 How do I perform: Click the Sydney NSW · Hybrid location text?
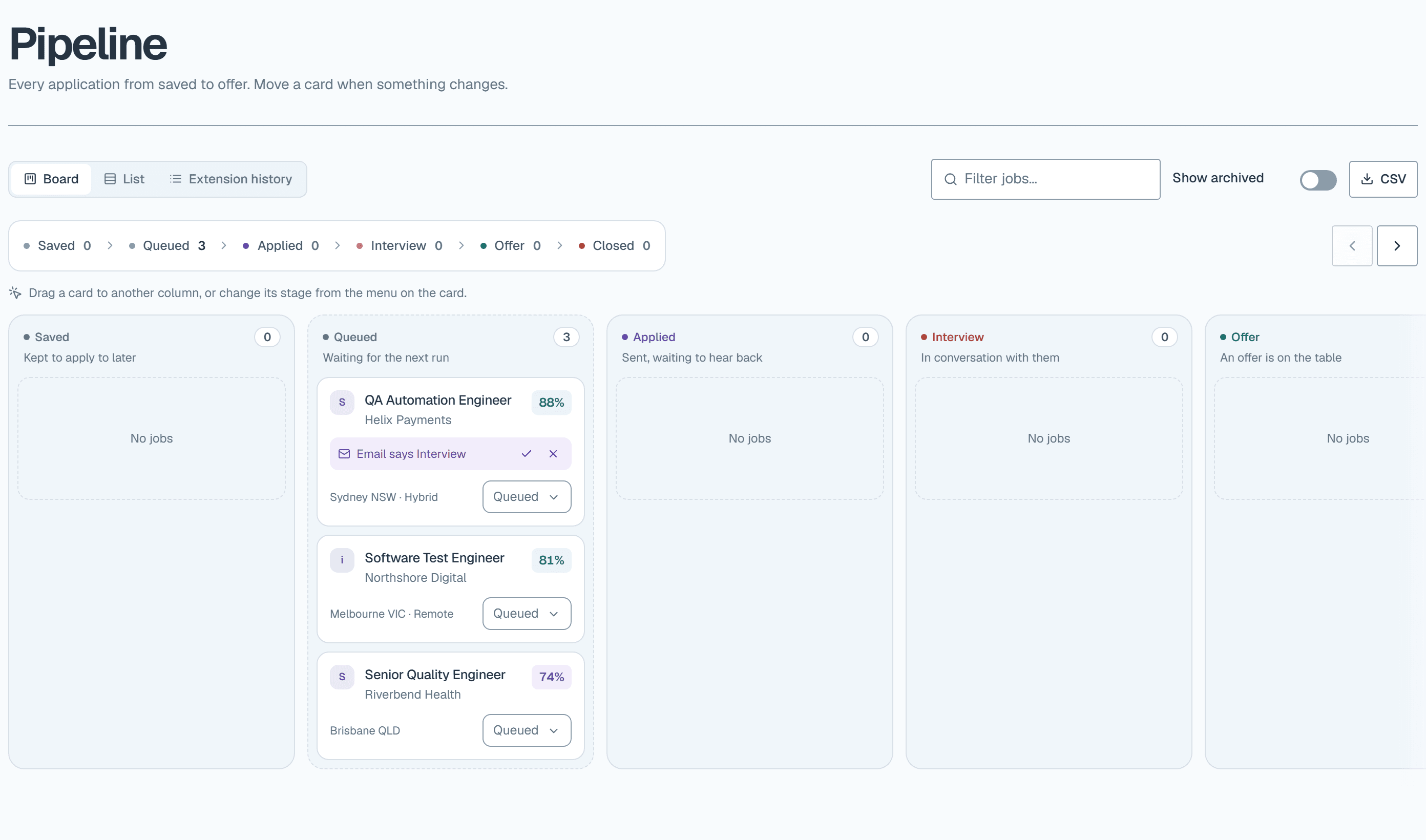point(384,497)
